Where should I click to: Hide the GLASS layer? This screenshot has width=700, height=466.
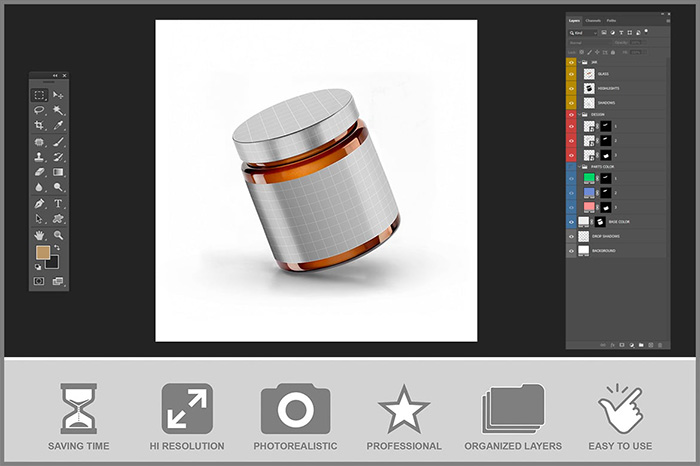pos(571,74)
